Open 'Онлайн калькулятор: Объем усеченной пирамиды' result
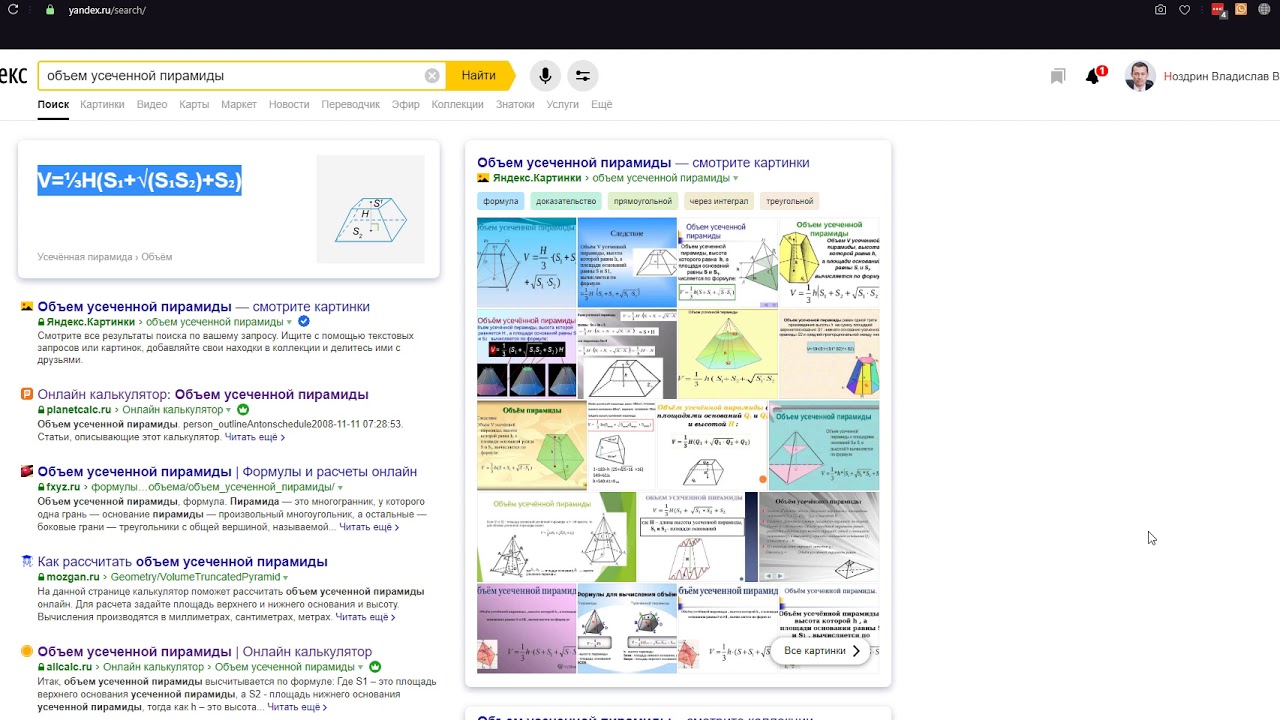This screenshot has height=720, width=1280. 203,394
